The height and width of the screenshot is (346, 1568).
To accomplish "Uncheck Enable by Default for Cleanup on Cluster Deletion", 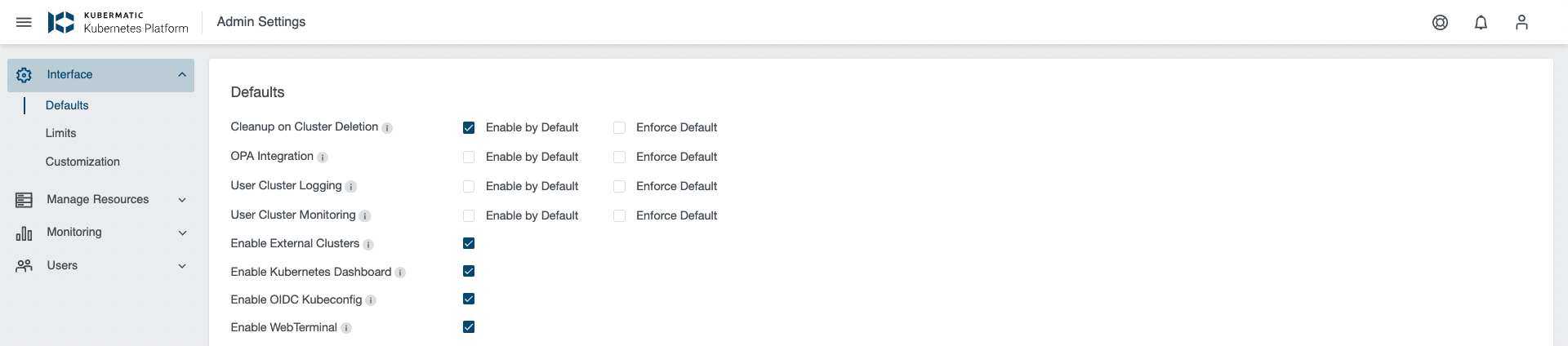I will pos(469,127).
